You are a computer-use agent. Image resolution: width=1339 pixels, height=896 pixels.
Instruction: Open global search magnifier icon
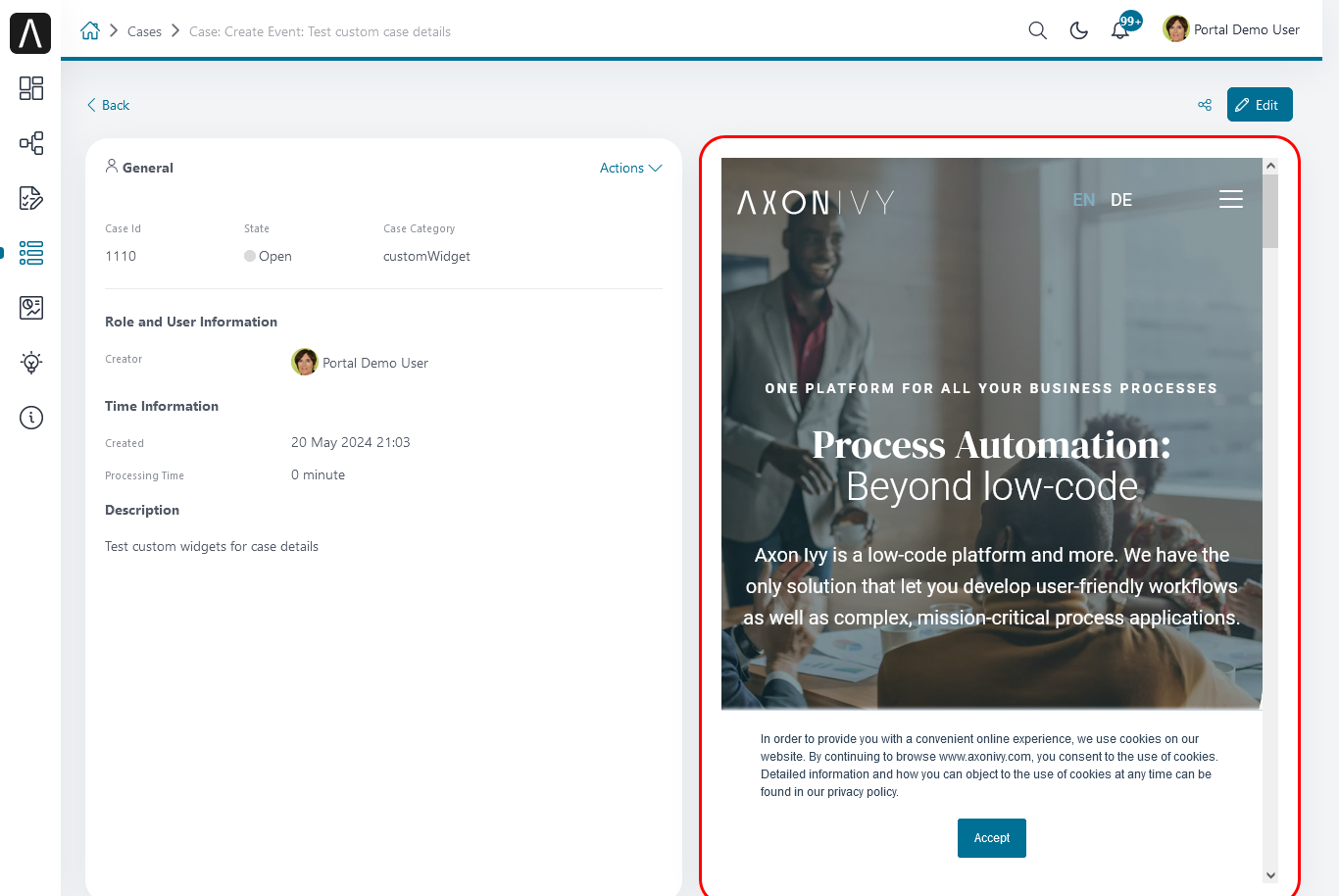[x=1038, y=30]
